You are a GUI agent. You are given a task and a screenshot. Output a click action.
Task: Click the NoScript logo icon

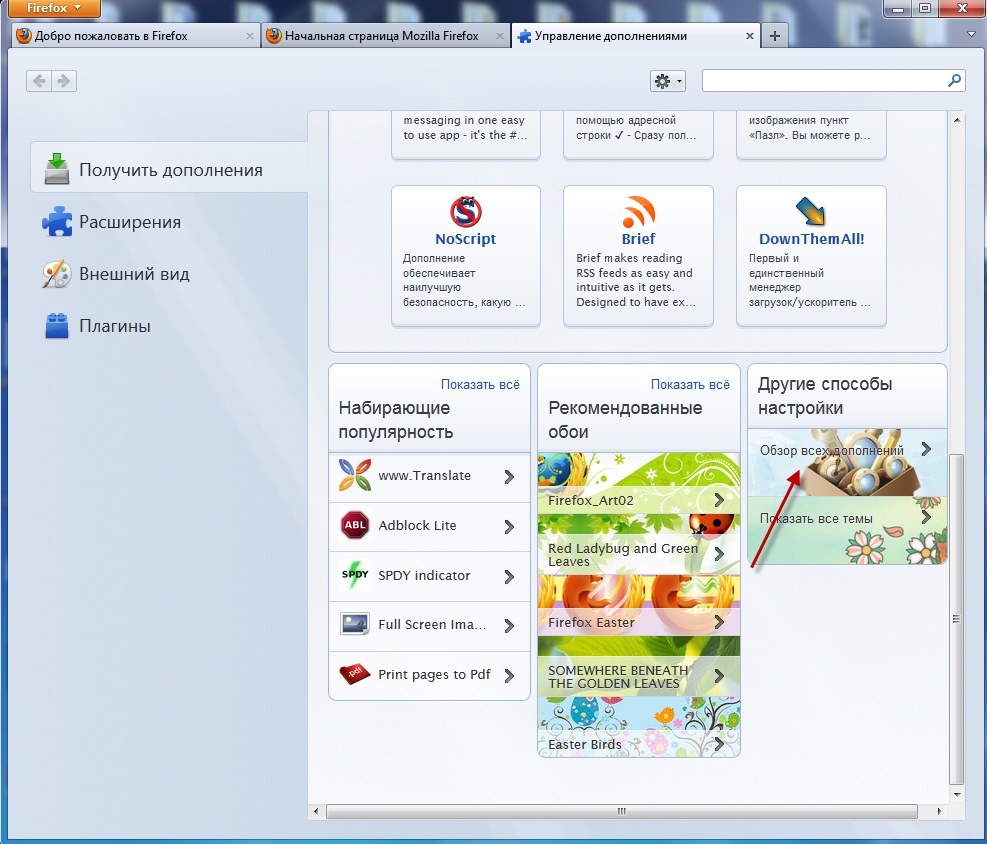tap(466, 211)
